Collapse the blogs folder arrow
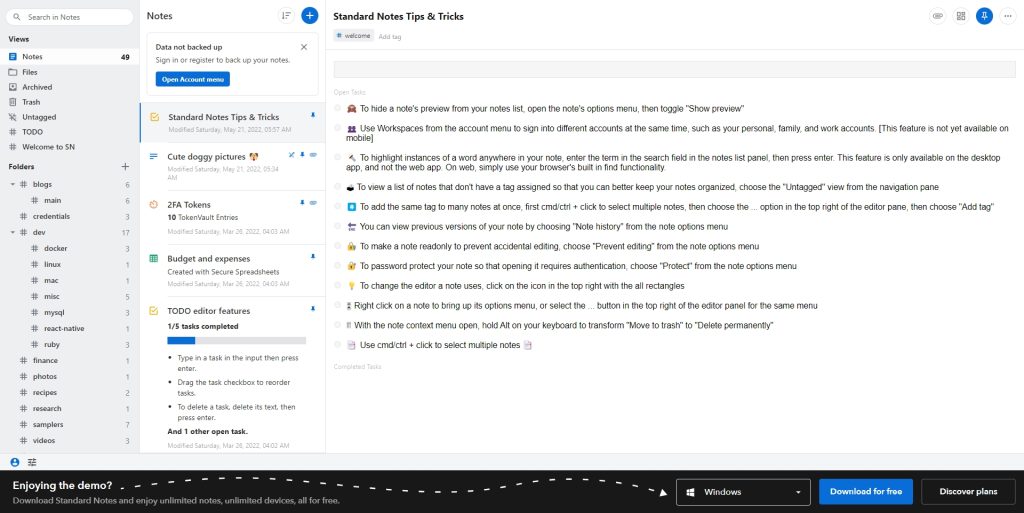This screenshot has height=513, width=1024. click(x=12, y=185)
